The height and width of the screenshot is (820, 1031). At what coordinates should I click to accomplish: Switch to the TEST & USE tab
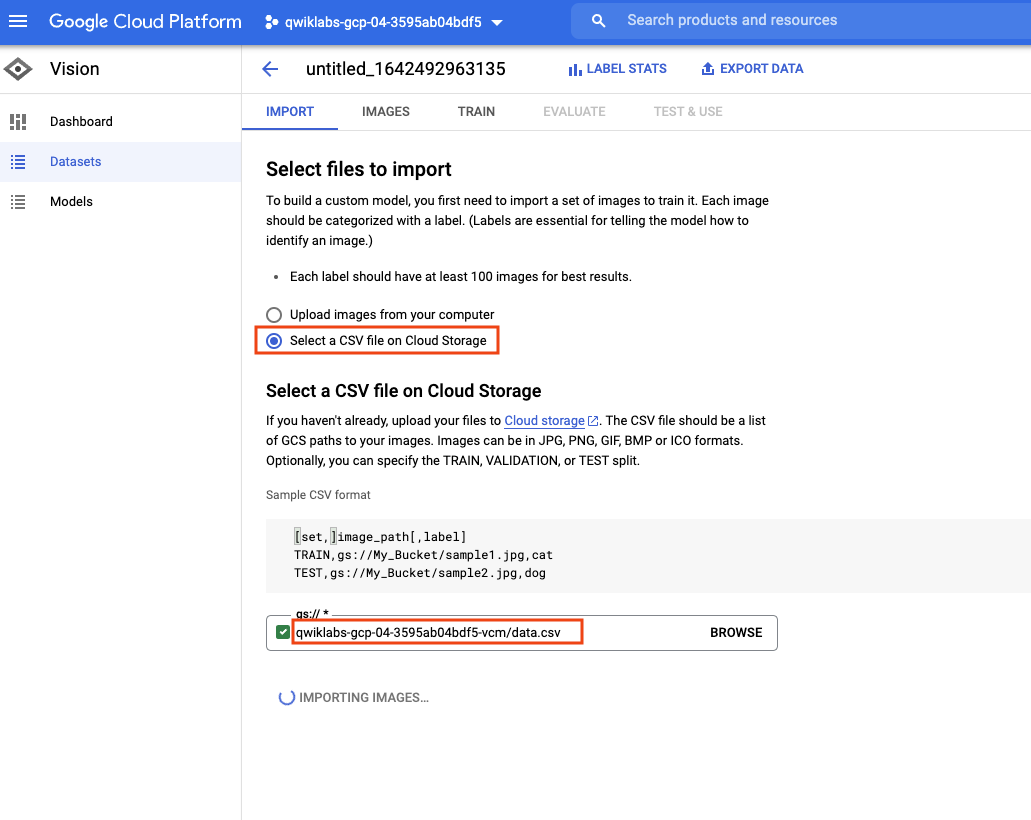point(688,112)
